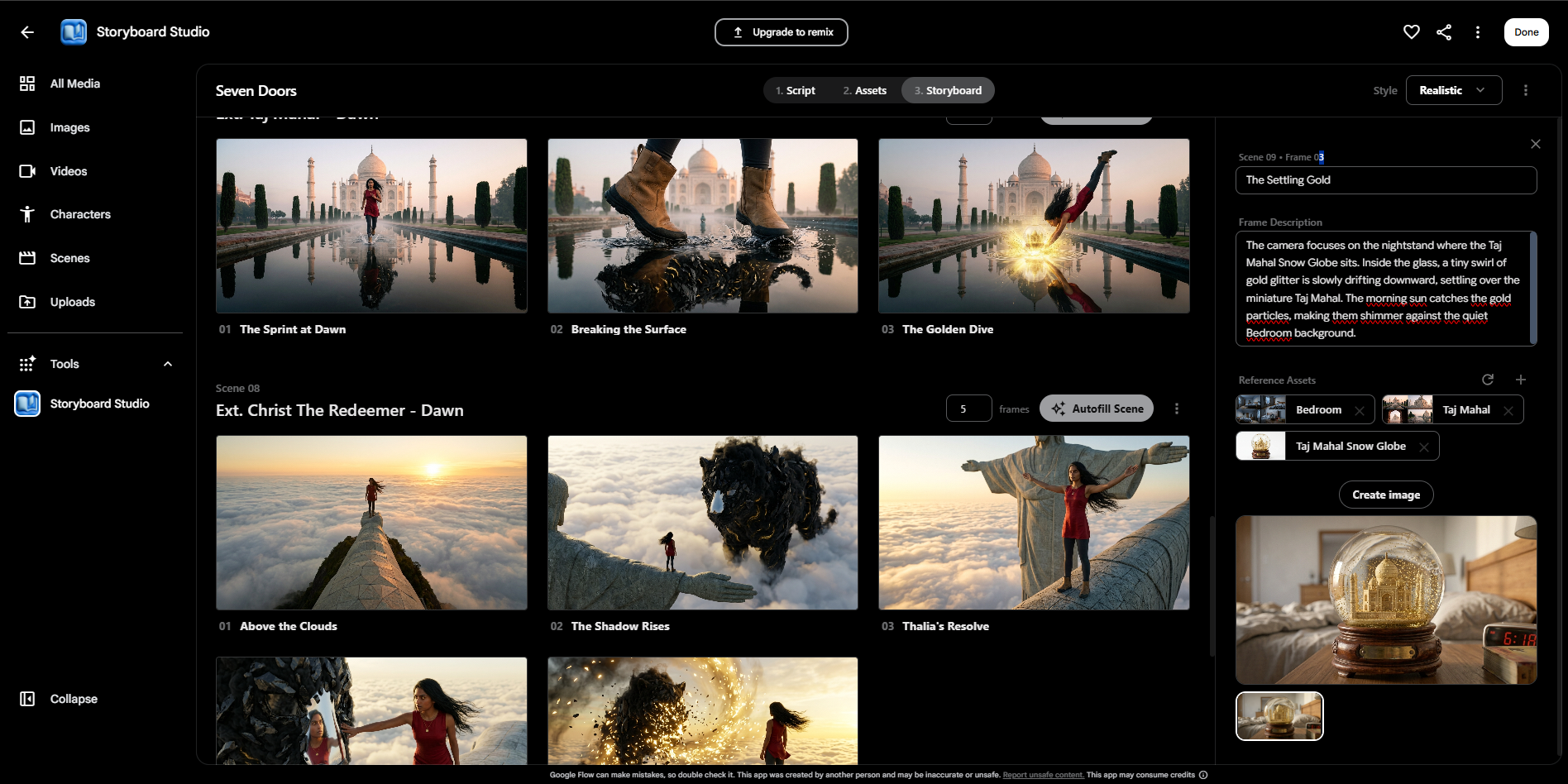Remove the Bedroom reference asset
Screen dimensions: 1568x784
(x=1360, y=410)
